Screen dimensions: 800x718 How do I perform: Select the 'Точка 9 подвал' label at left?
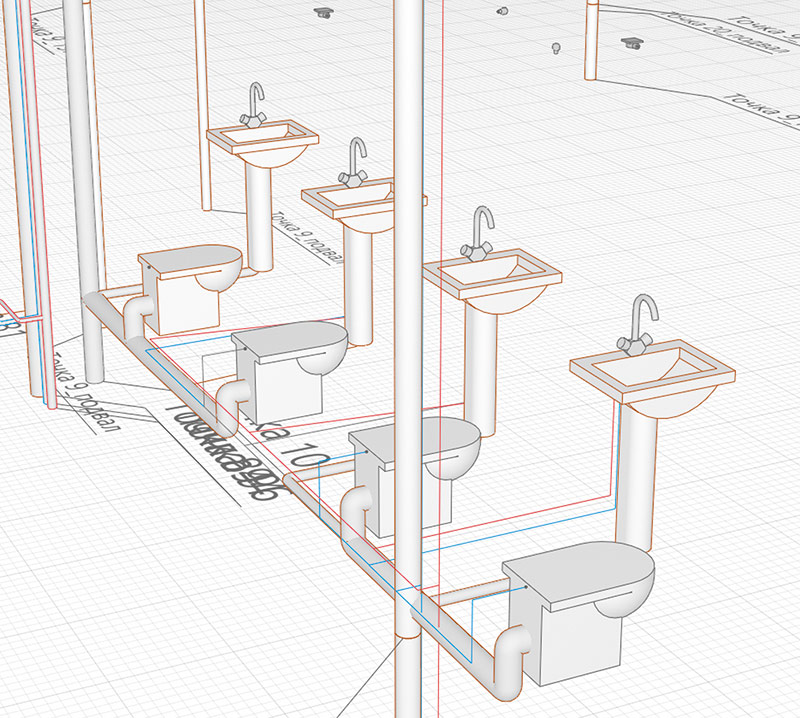click(84, 387)
